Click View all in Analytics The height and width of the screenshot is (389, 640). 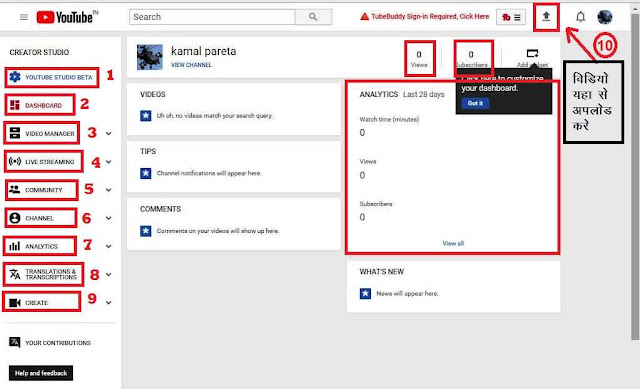[x=453, y=243]
